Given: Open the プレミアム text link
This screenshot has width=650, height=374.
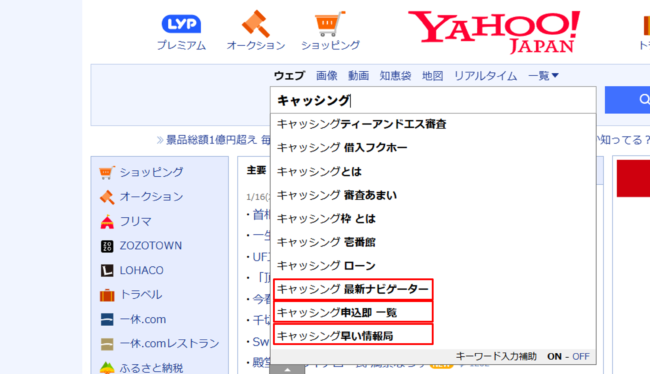Looking at the screenshot, I should click(x=181, y=45).
